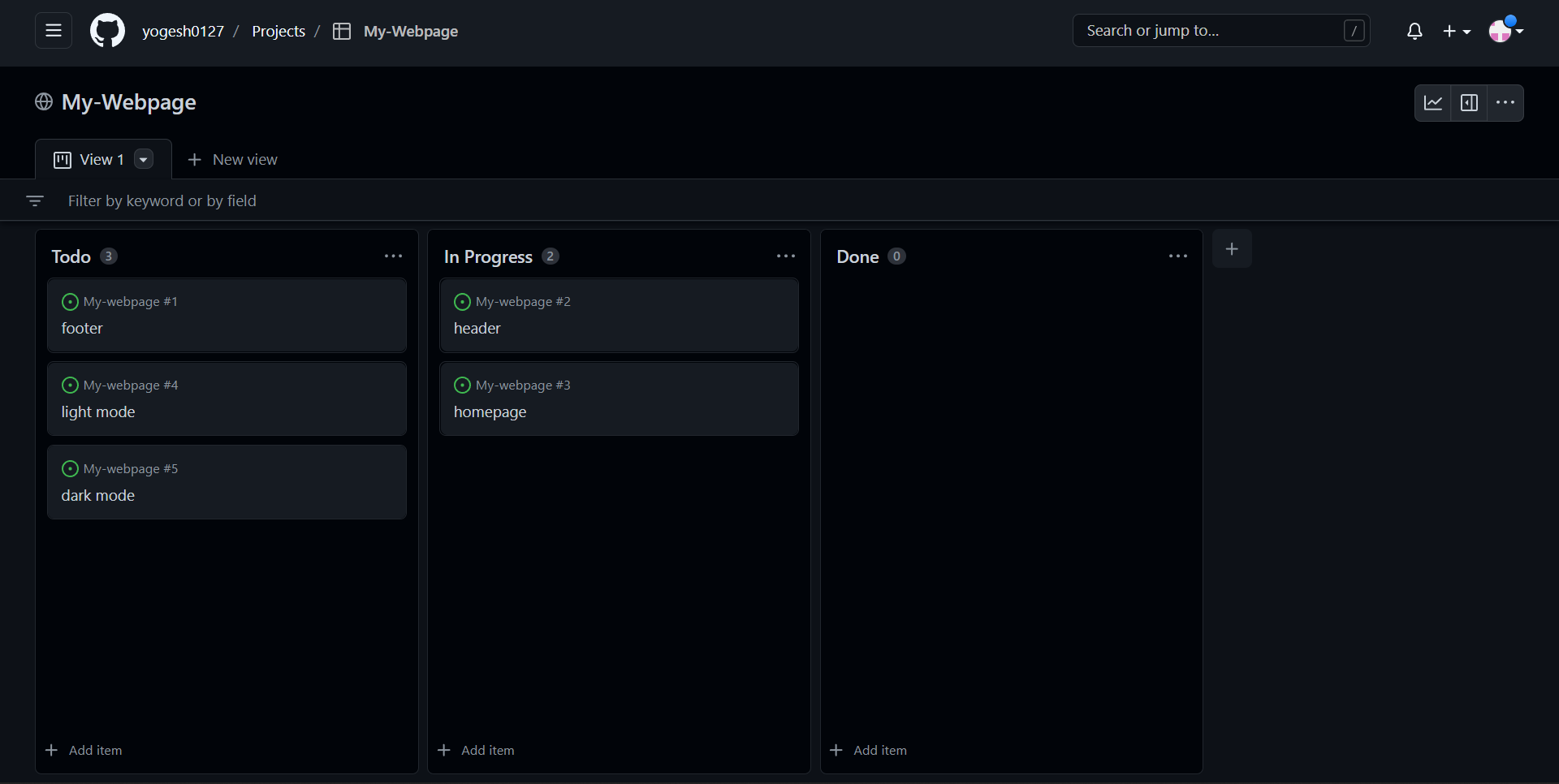Image resolution: width=1559 pixels, height=784 pixels.
Task: Click the GitHub logo in the header
Action: click(x=106, y=30)
